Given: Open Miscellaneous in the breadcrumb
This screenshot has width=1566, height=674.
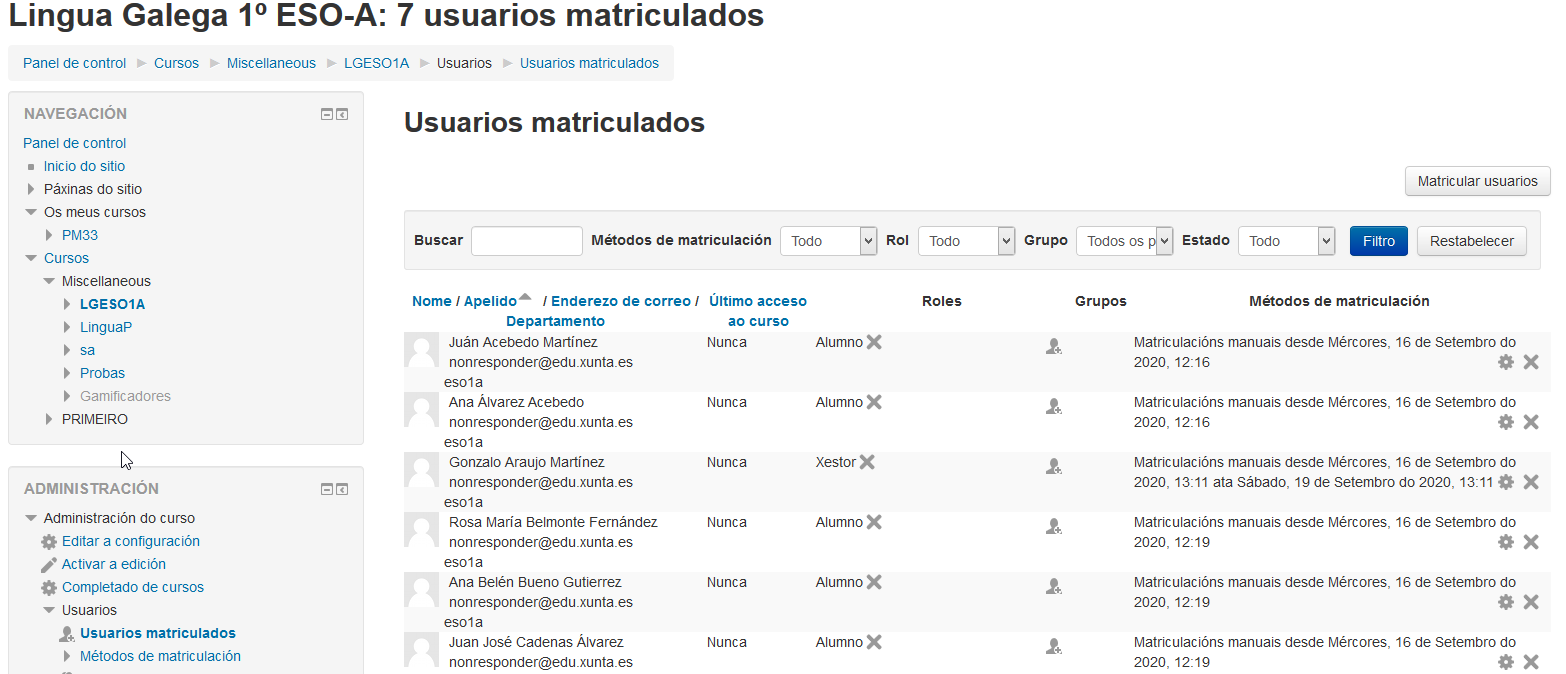Looking at the screenshot, I should pyautogui.click(x=271, y=63).
